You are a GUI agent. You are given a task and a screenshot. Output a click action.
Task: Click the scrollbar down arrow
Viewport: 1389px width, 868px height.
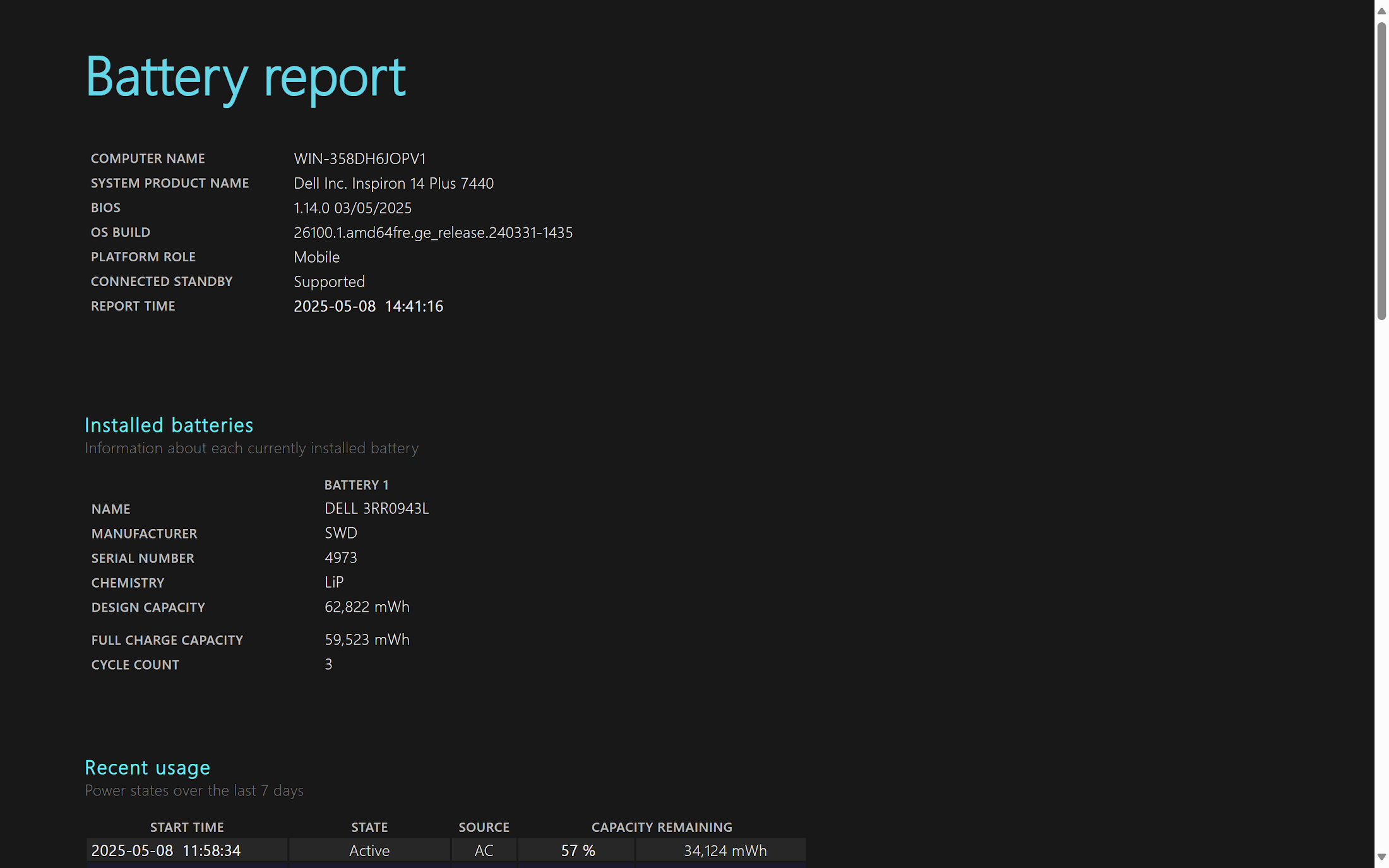(x=1381, y=857)
